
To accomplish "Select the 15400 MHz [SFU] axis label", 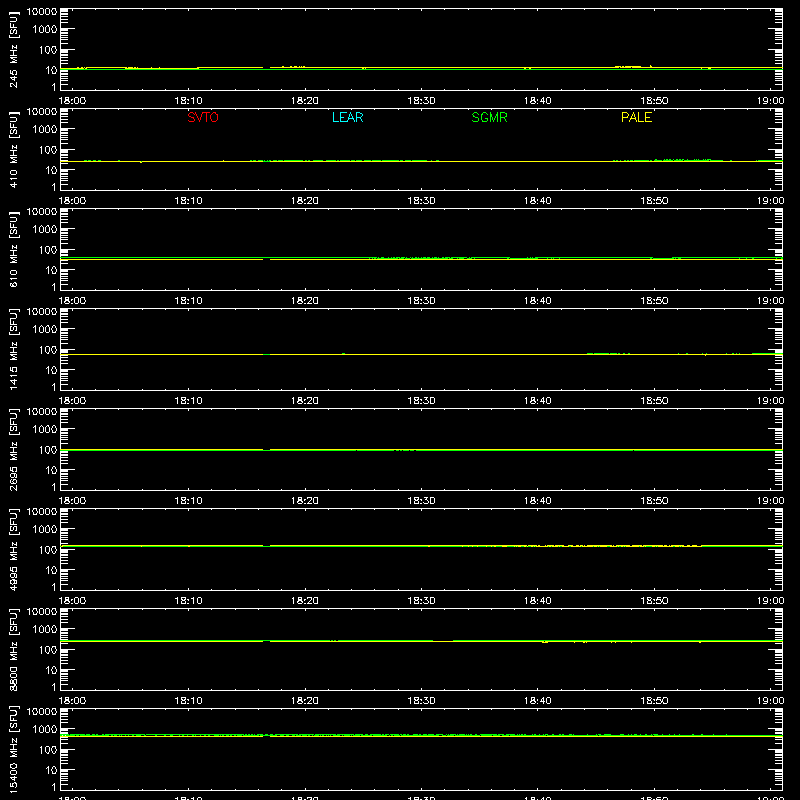I will coord(13,749).
